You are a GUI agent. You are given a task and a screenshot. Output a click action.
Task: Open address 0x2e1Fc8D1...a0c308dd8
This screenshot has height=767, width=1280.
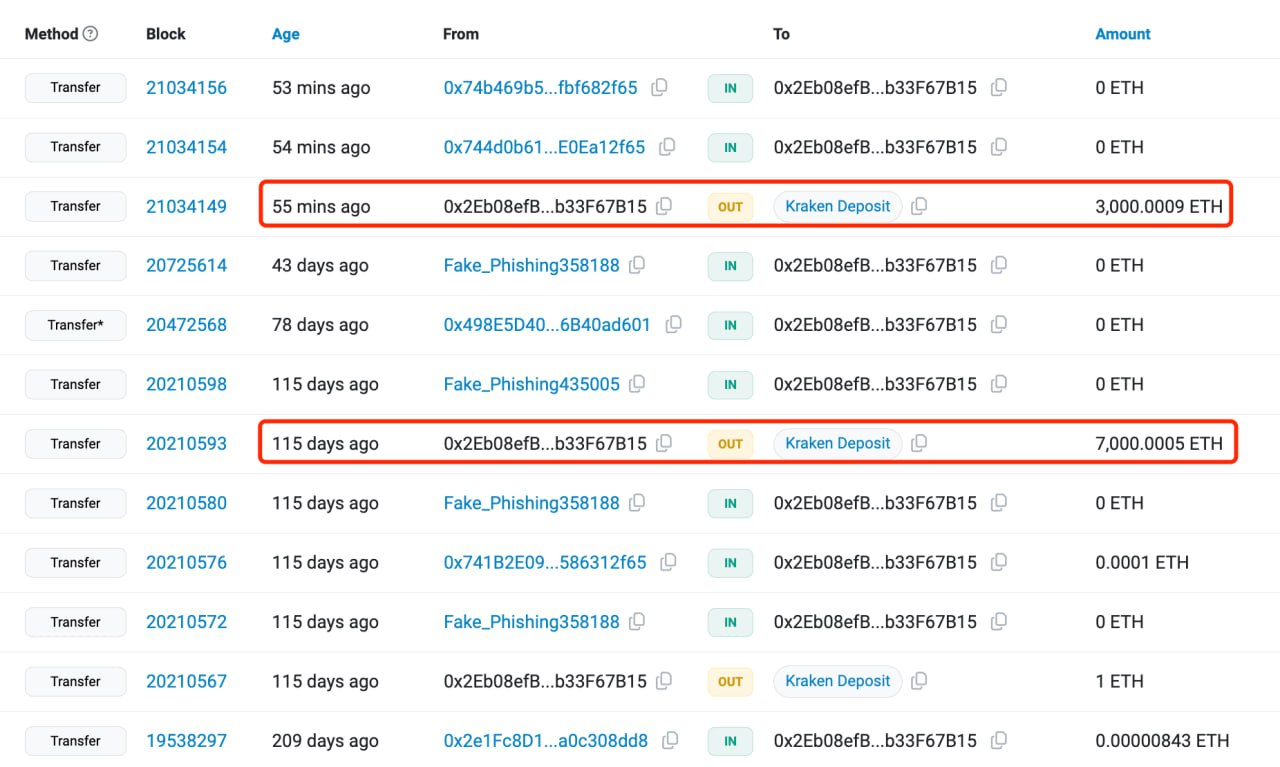tap(546, 741)
